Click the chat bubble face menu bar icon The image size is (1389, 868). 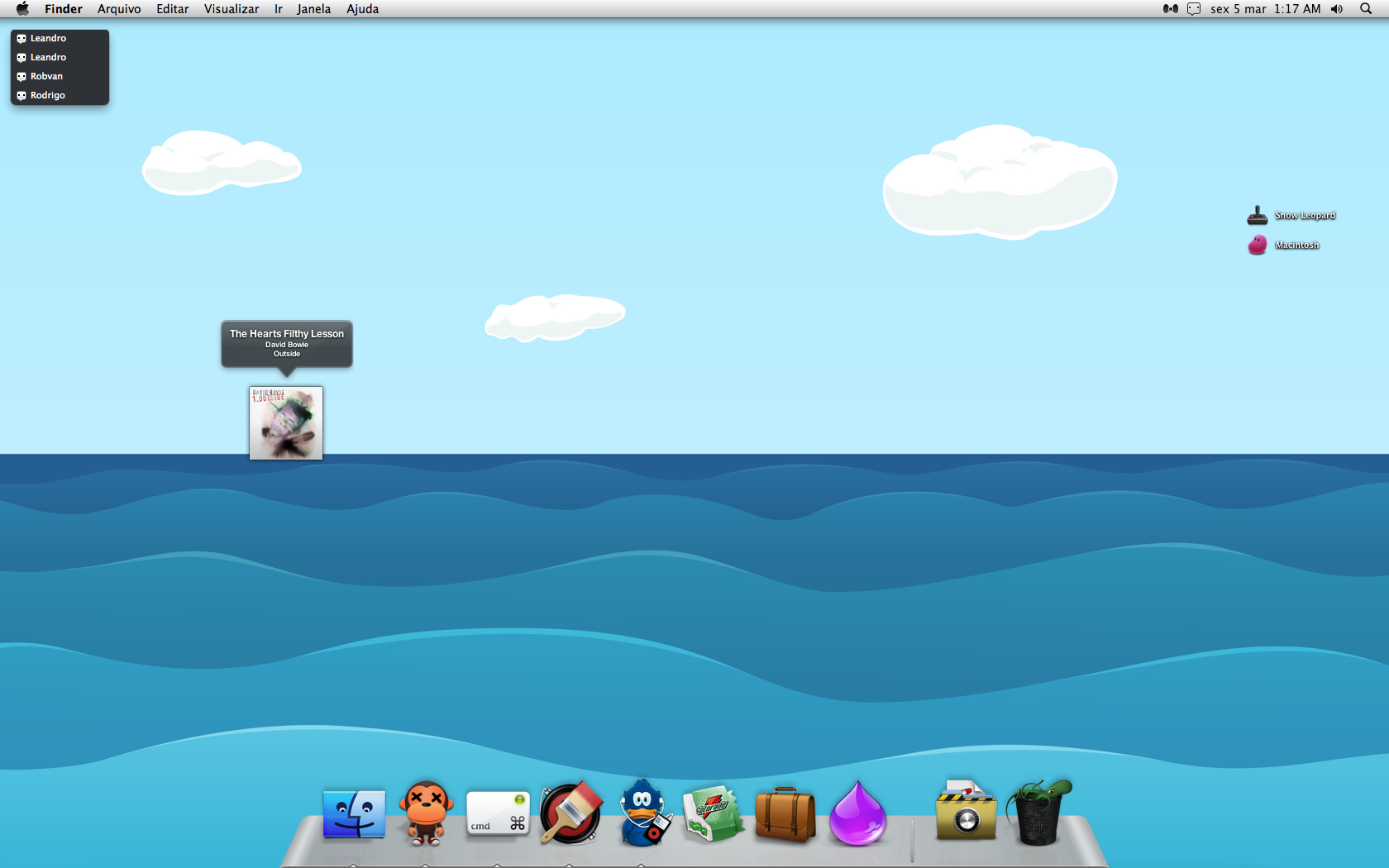(1194, 9)
